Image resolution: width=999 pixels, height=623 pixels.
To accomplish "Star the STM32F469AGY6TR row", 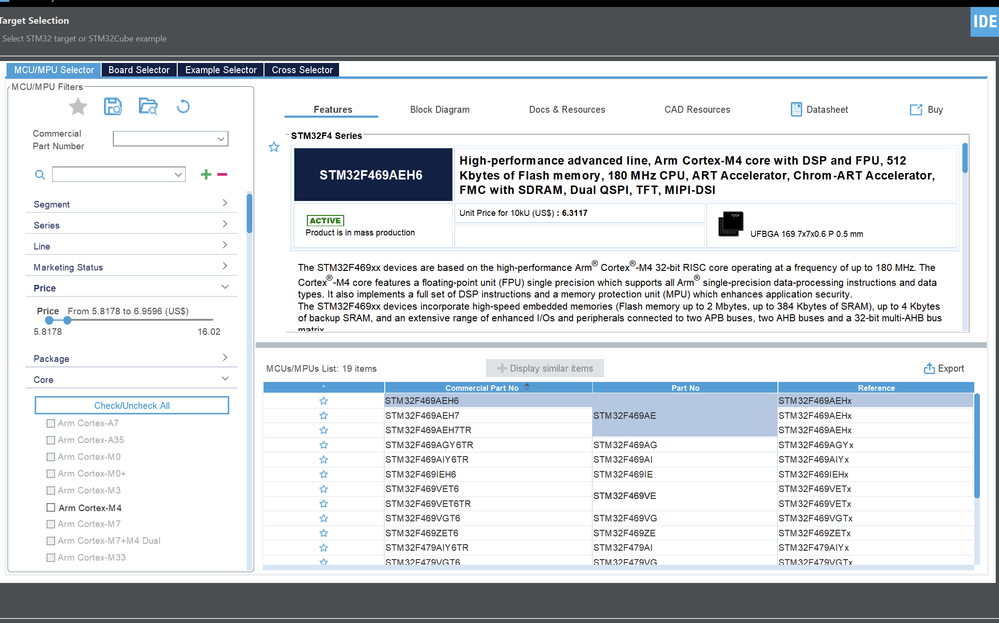I will point(324,445).
